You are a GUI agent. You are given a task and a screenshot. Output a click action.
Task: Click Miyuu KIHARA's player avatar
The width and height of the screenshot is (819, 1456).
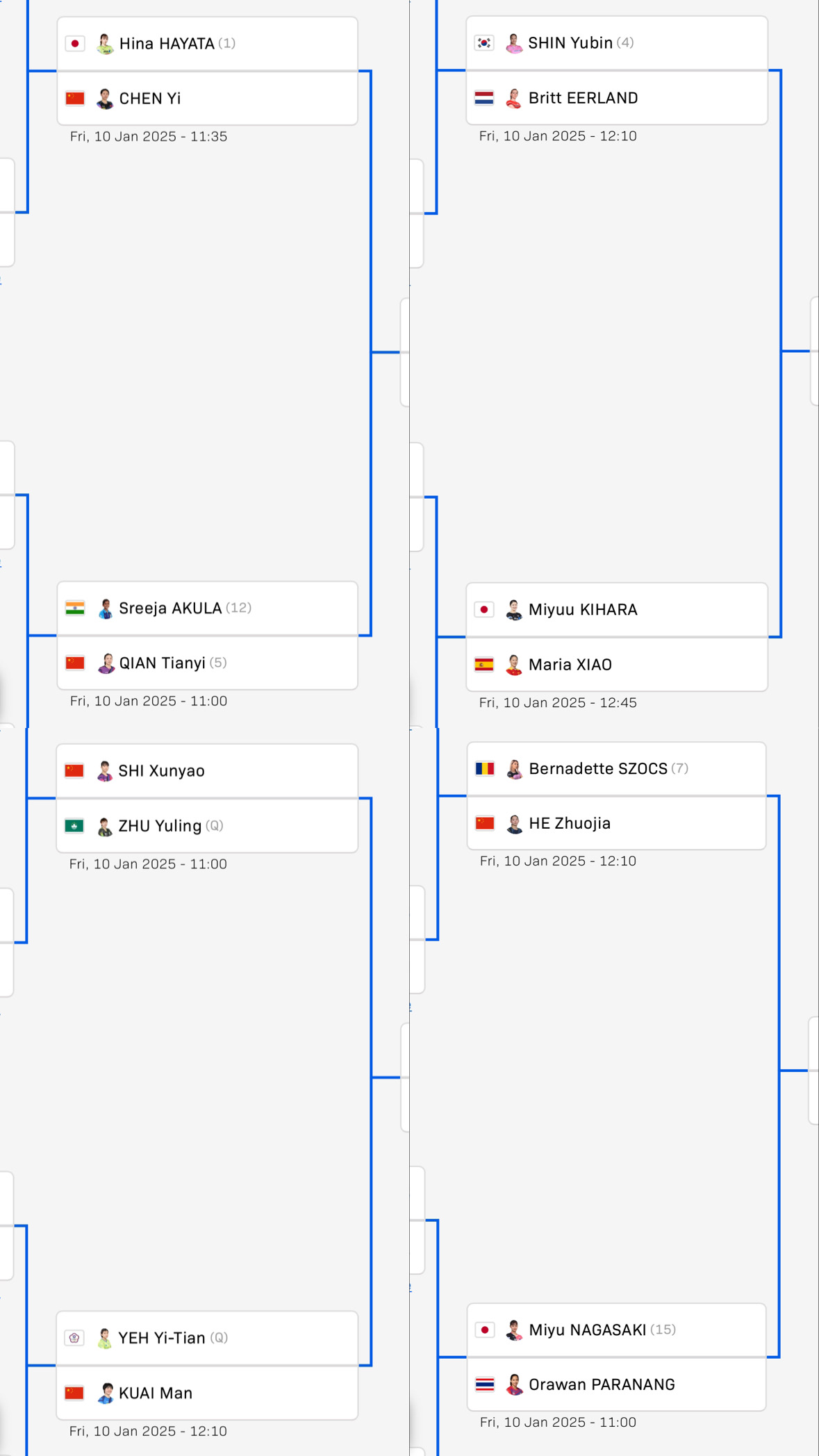pos(514,610)
